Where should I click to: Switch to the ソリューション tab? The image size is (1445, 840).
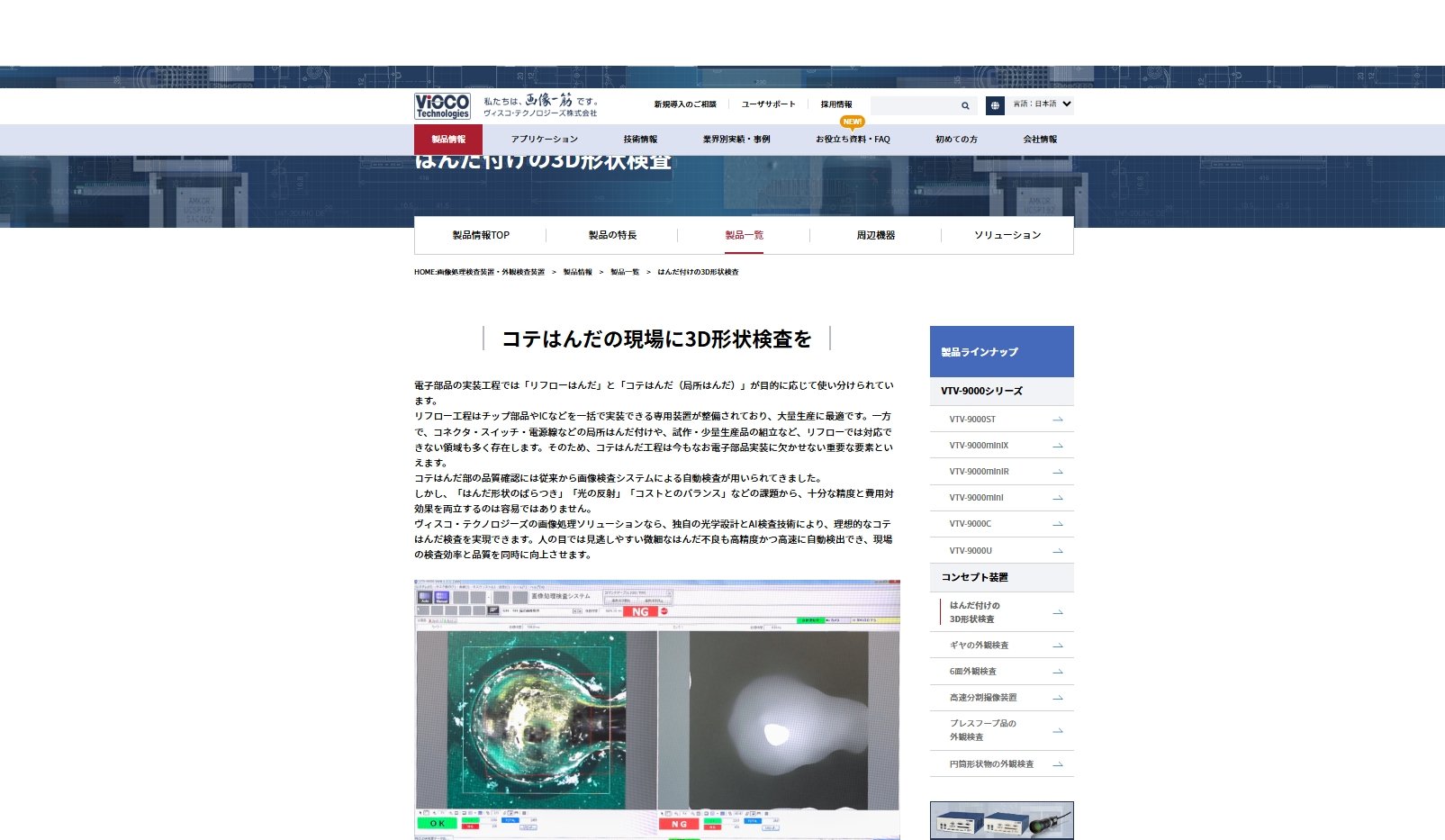click(x=1007, y=235)
